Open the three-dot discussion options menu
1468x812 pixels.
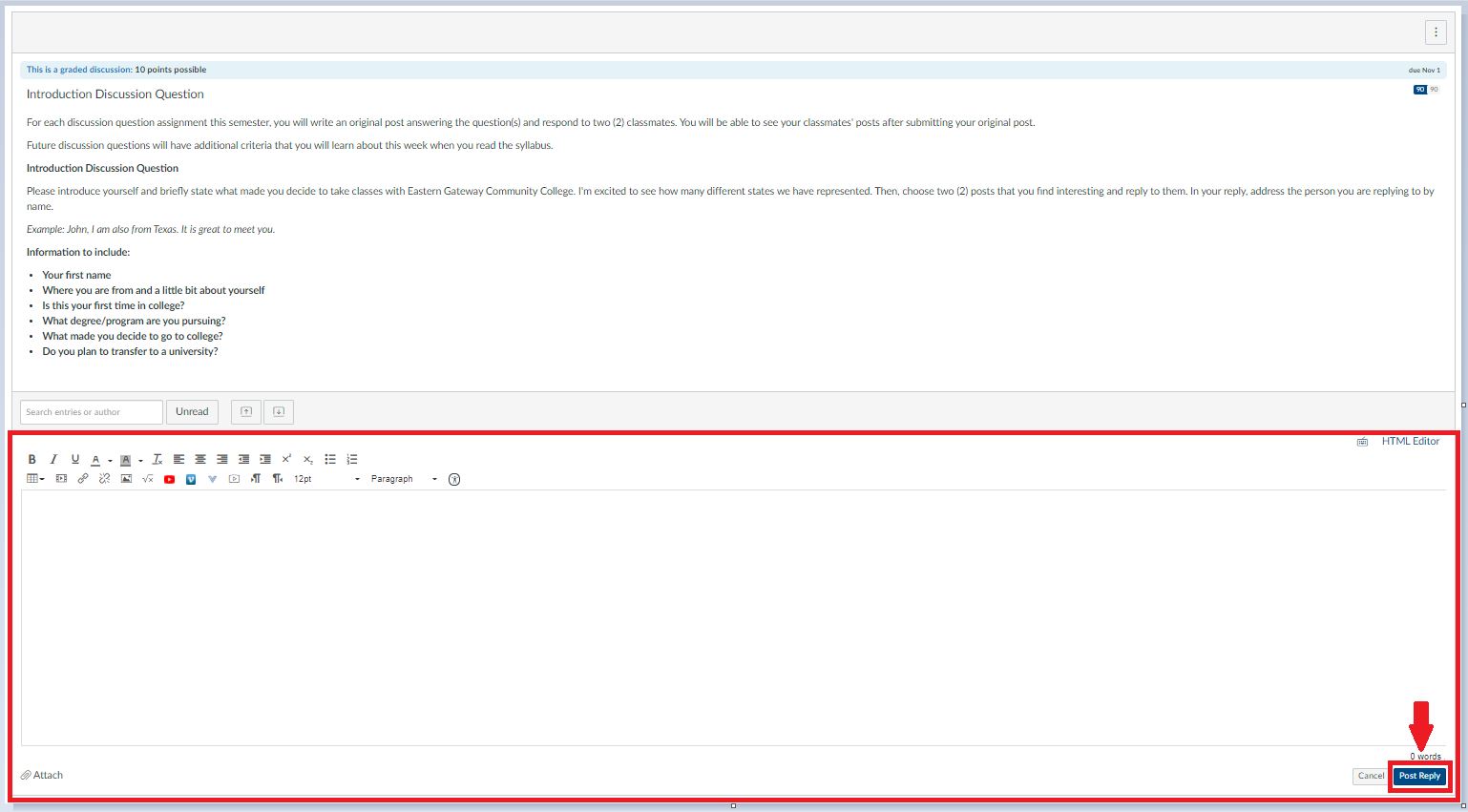1436,31
